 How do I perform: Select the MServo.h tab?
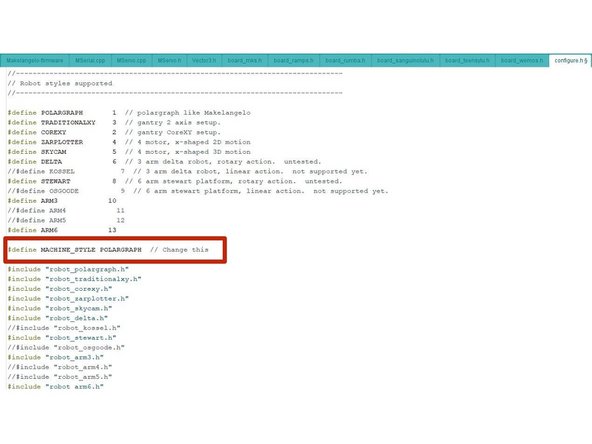170,60
